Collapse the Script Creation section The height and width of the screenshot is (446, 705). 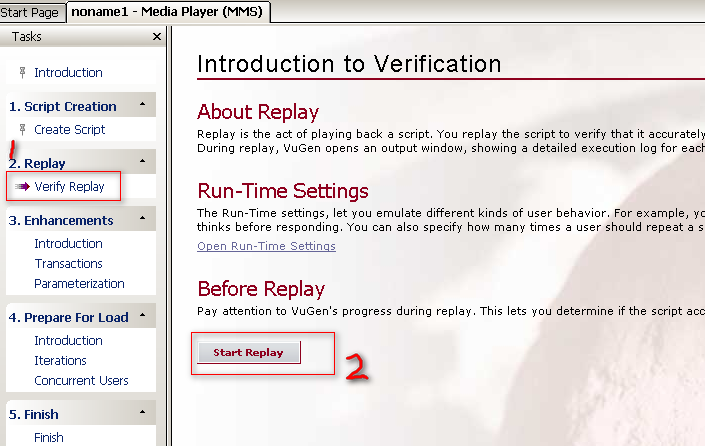(143, 104)
